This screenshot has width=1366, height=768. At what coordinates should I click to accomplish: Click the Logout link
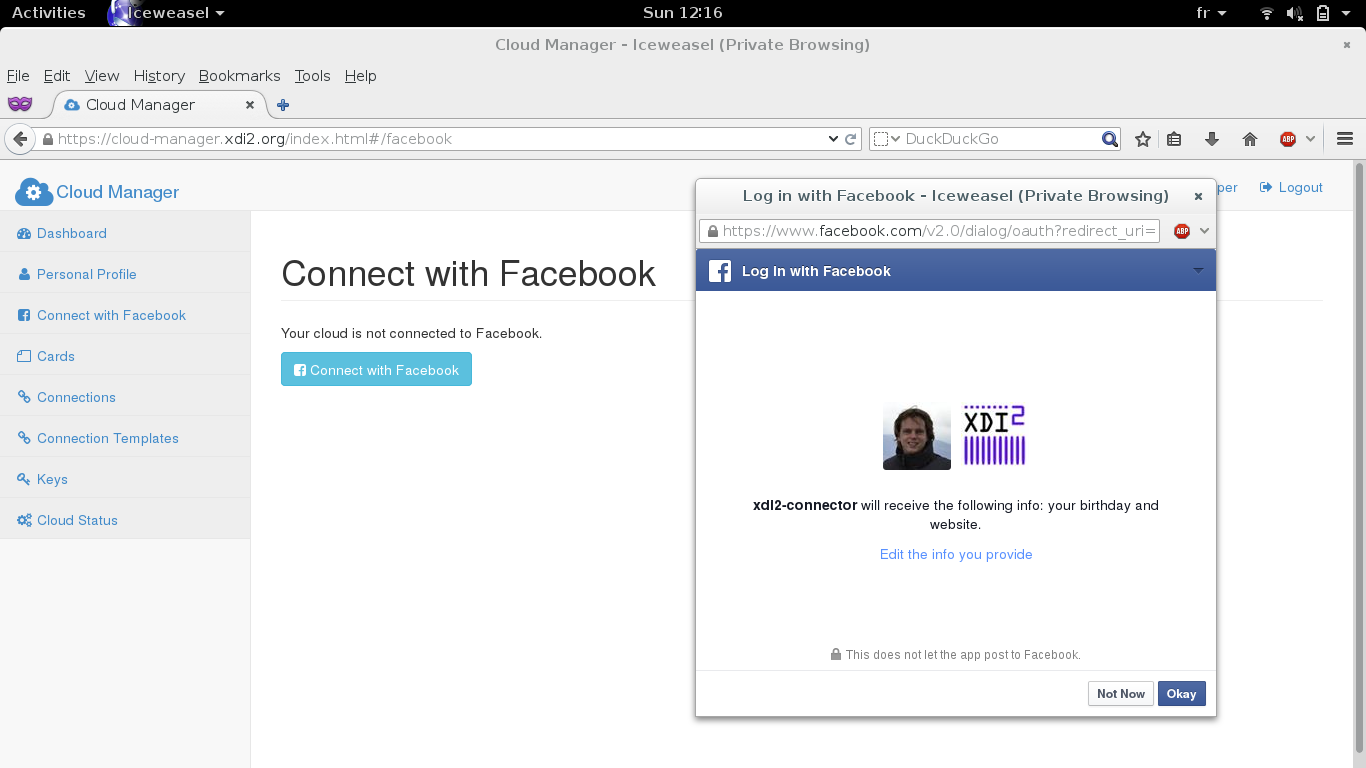[1291, 187]
